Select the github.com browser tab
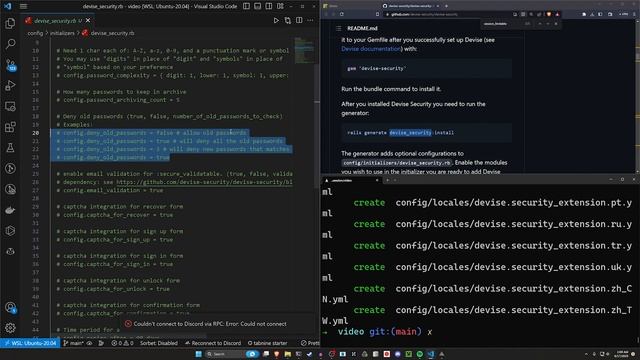The image size is (640, 360). pos(411,6)
